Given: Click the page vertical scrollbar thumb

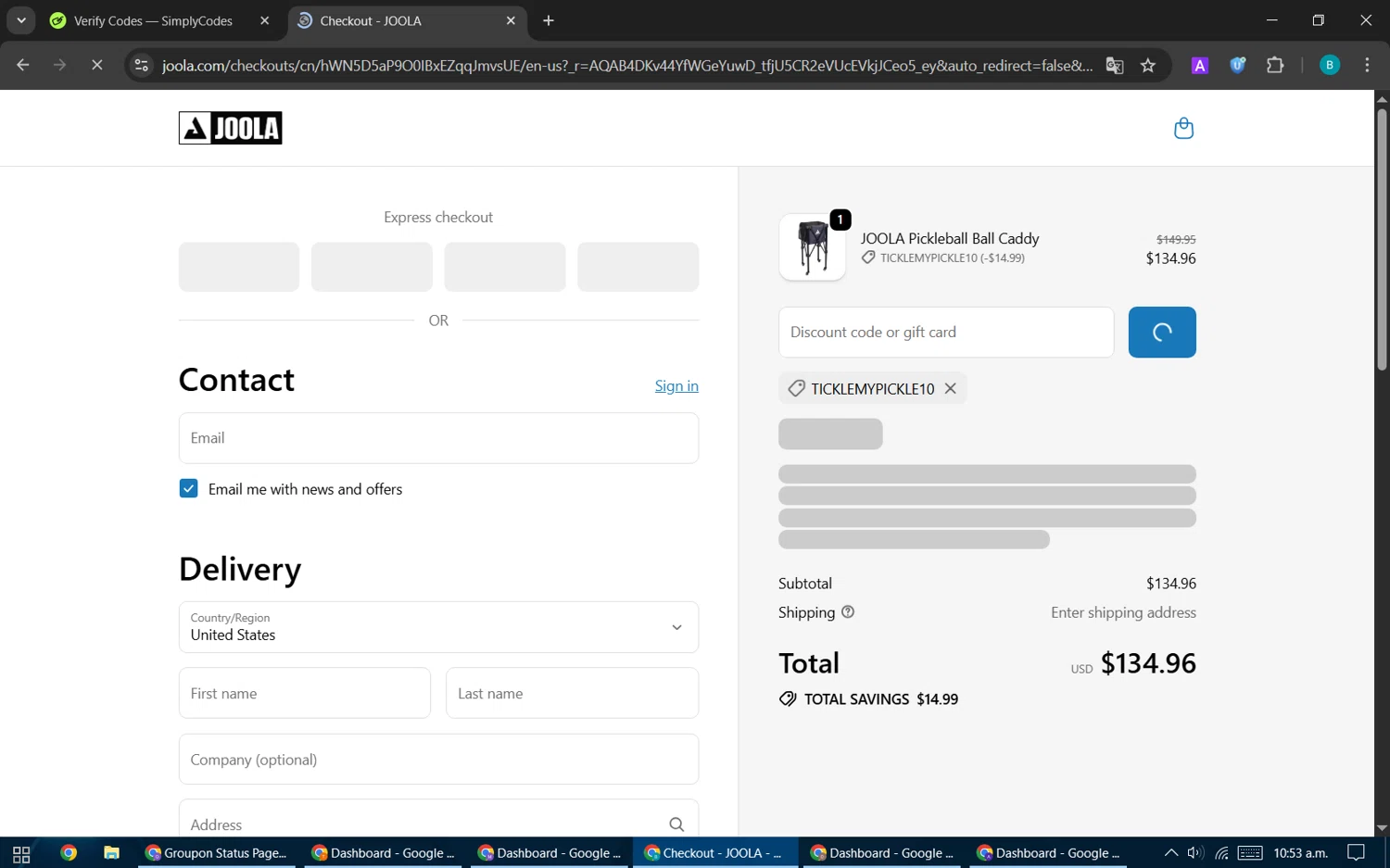Looking at the screenshot, I should [1382, 239].
